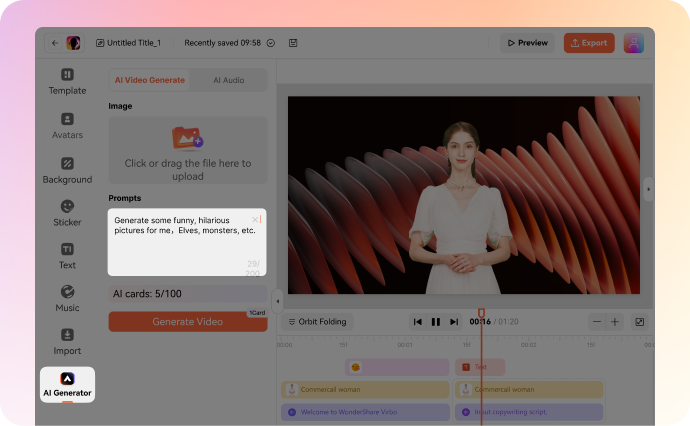The image size is (690, 426).
Task: Go back using the arrow icon
Action: coord(55,43)
